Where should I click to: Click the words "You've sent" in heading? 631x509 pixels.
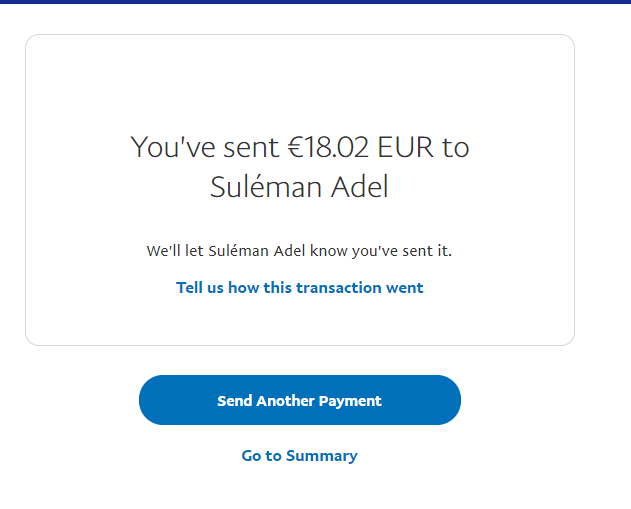(x=204, y=148)
